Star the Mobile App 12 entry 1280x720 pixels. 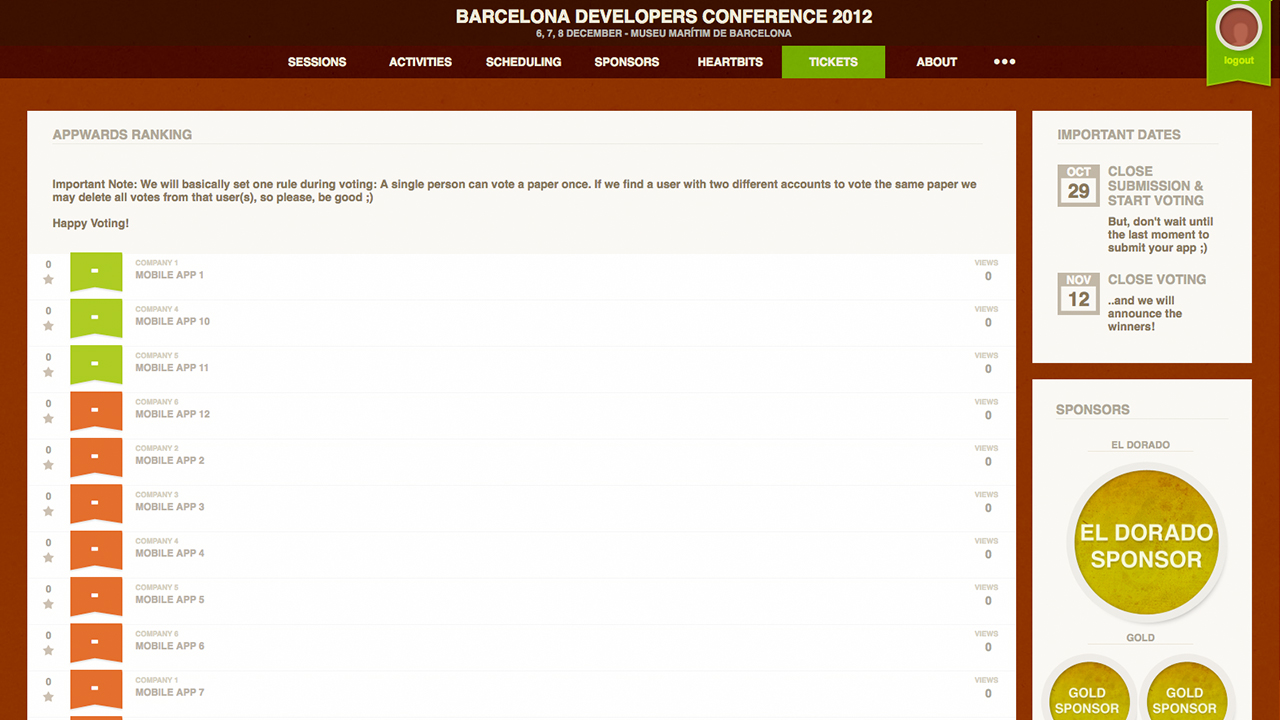tap(48, 419)
